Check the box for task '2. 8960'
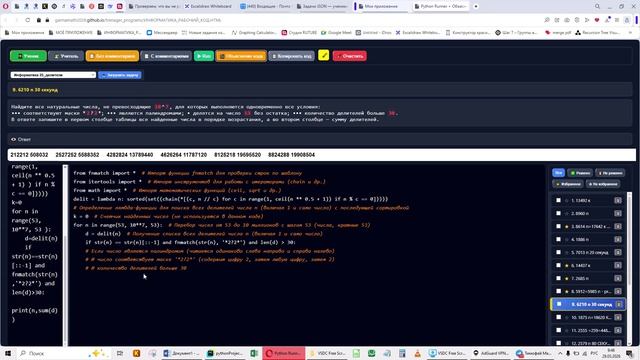Screen dimensions: 640x360 tap(558, 213)
